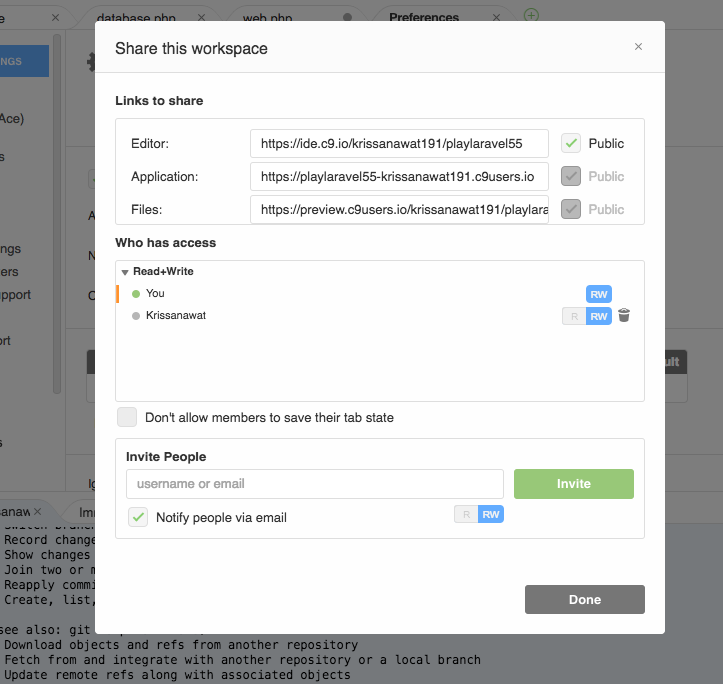This screenshot has width=723, height=684.
Task: Click the username or email input field
Action: click(x=314, y=484)
